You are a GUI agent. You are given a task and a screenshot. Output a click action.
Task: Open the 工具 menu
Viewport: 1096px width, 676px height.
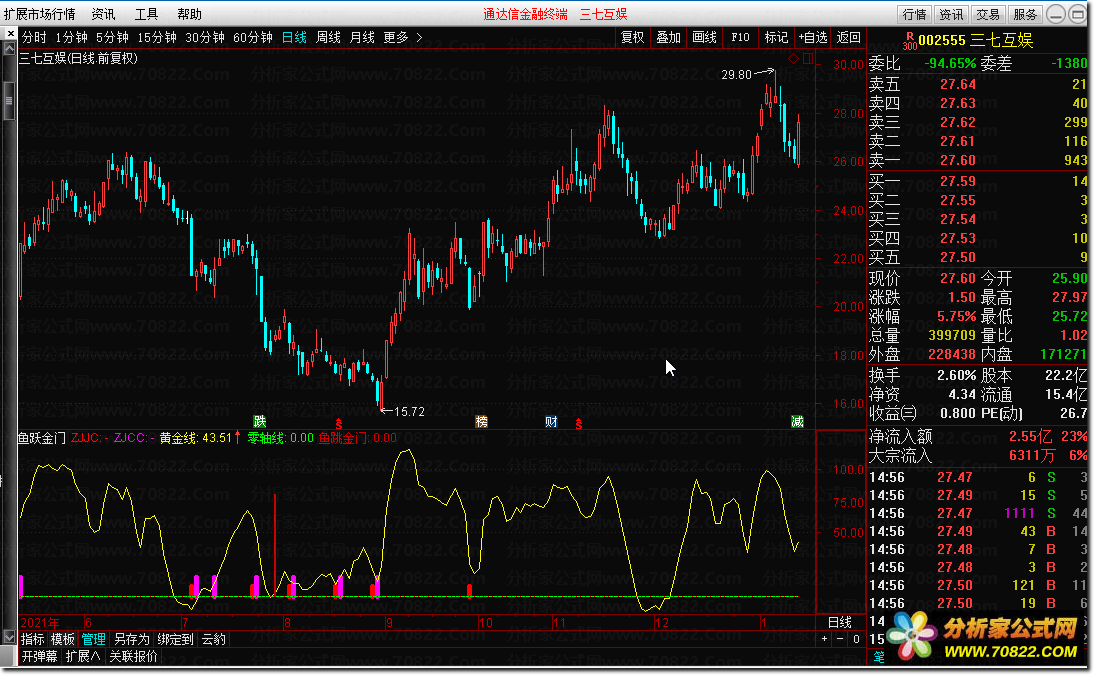146,14
